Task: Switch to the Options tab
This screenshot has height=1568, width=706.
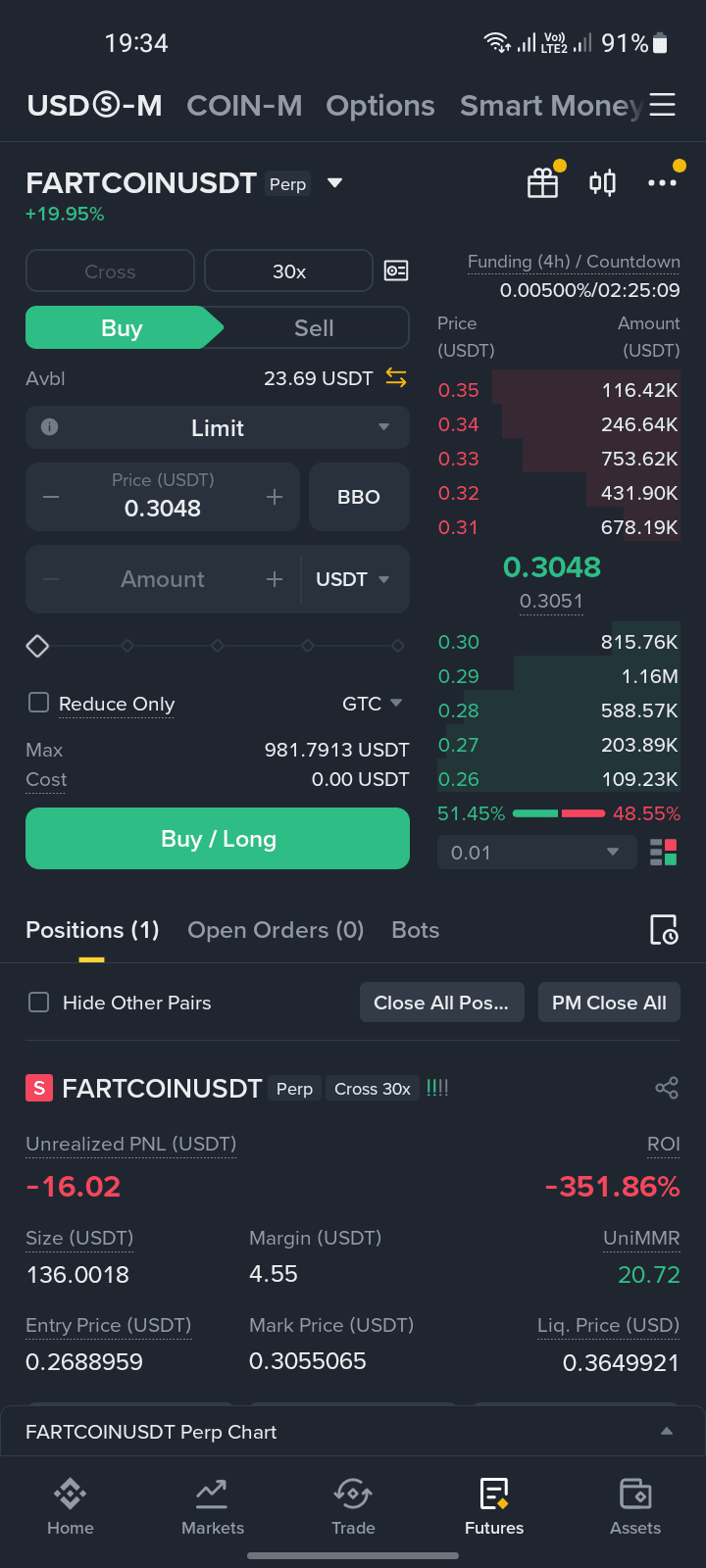Action: tap(380, 105)
